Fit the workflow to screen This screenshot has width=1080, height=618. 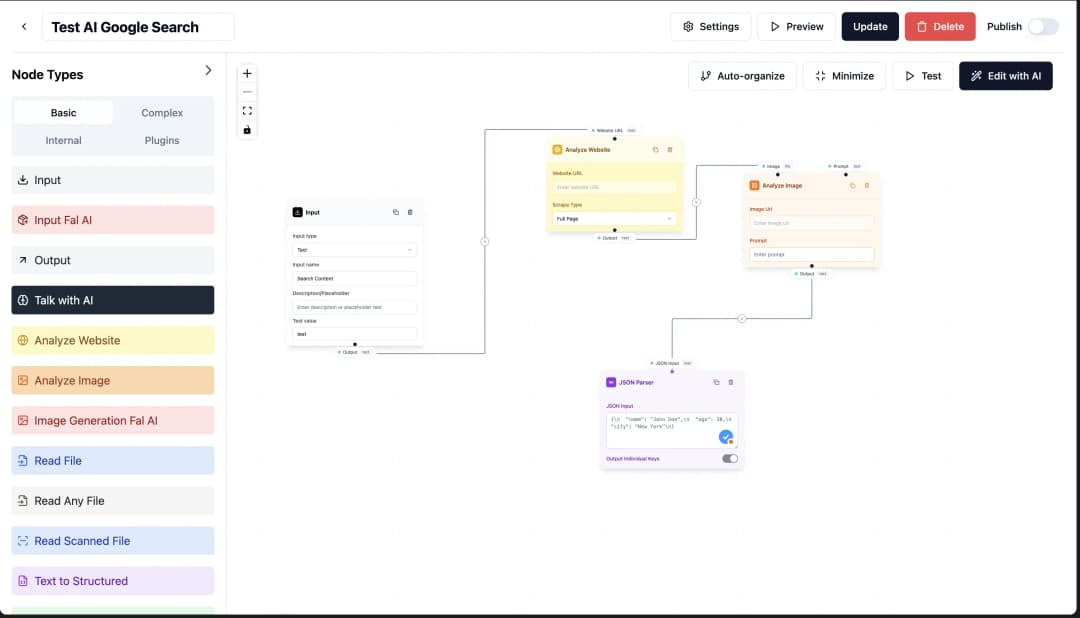coord(247,110)
